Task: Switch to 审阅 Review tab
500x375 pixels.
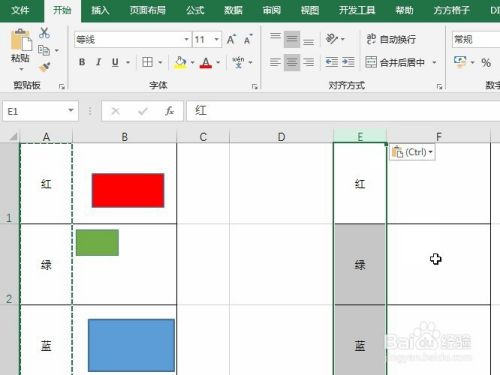Action: click(x=271, y=10)
